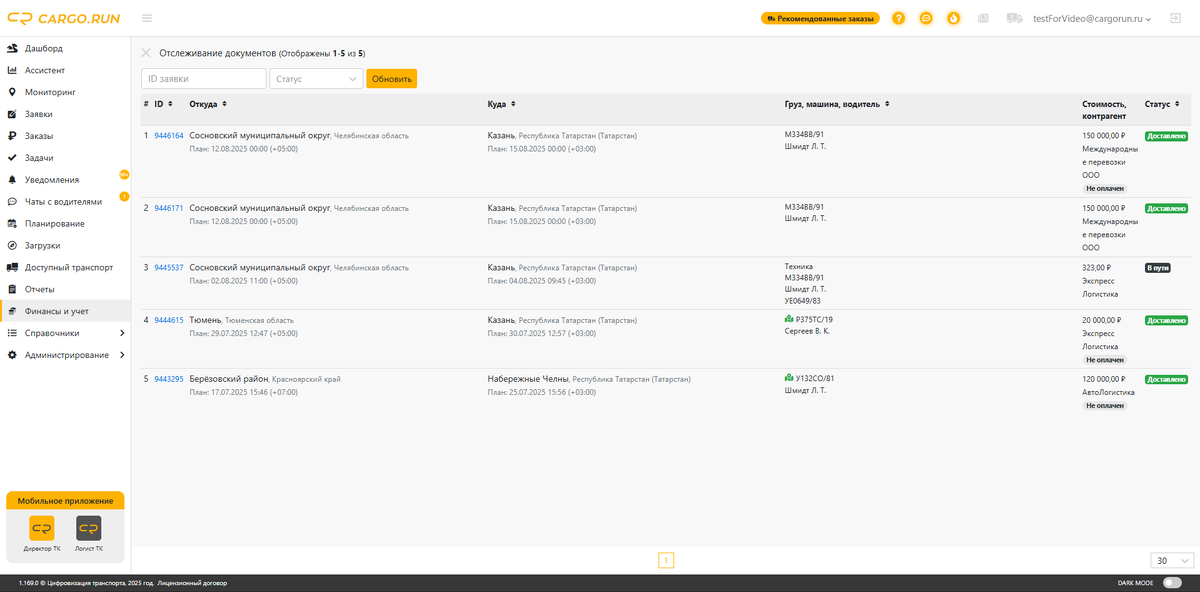The image size is (1200, 592).
Task: Open the testForVideo@cargorun.ru user menu
Action: coord(1092,18)
